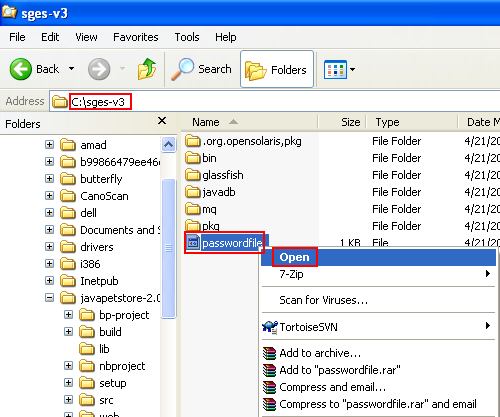Choose Open in the context menu
Image resolution: width=500 pixels, height=417 pixels.
[x=378, y=257]
